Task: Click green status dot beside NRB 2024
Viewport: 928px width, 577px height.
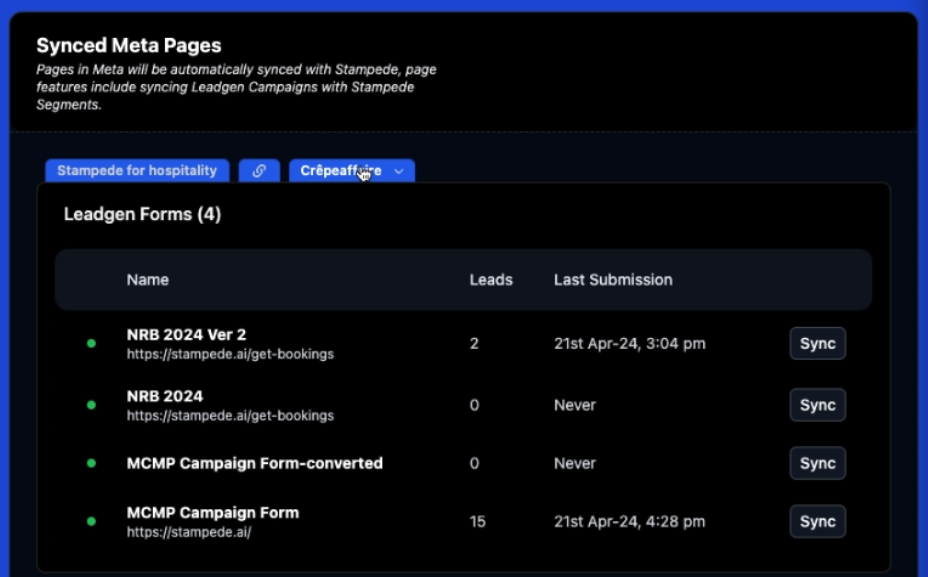Action: tap(91, 405)
